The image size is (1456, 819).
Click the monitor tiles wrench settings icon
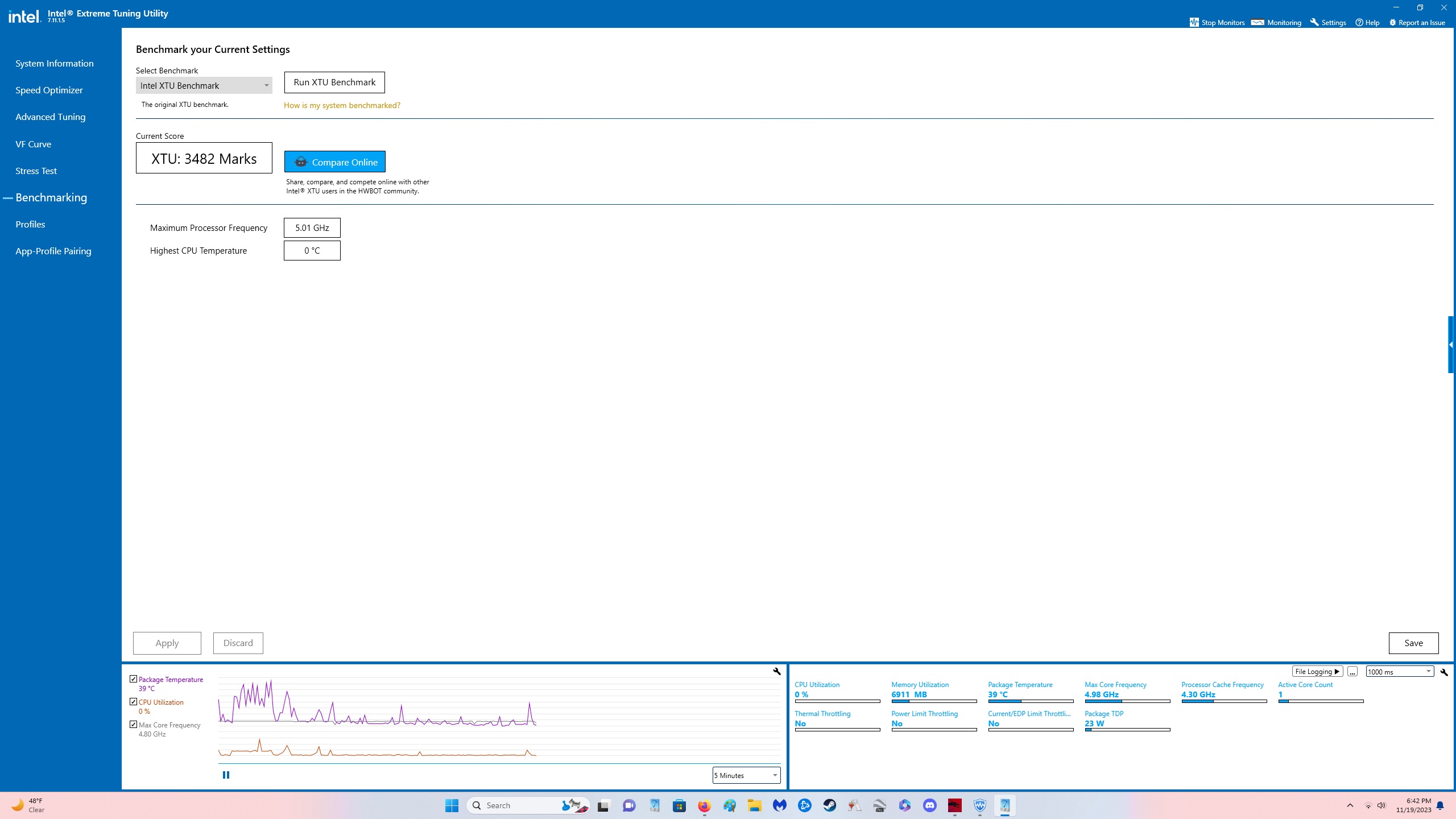(1444, 672)
